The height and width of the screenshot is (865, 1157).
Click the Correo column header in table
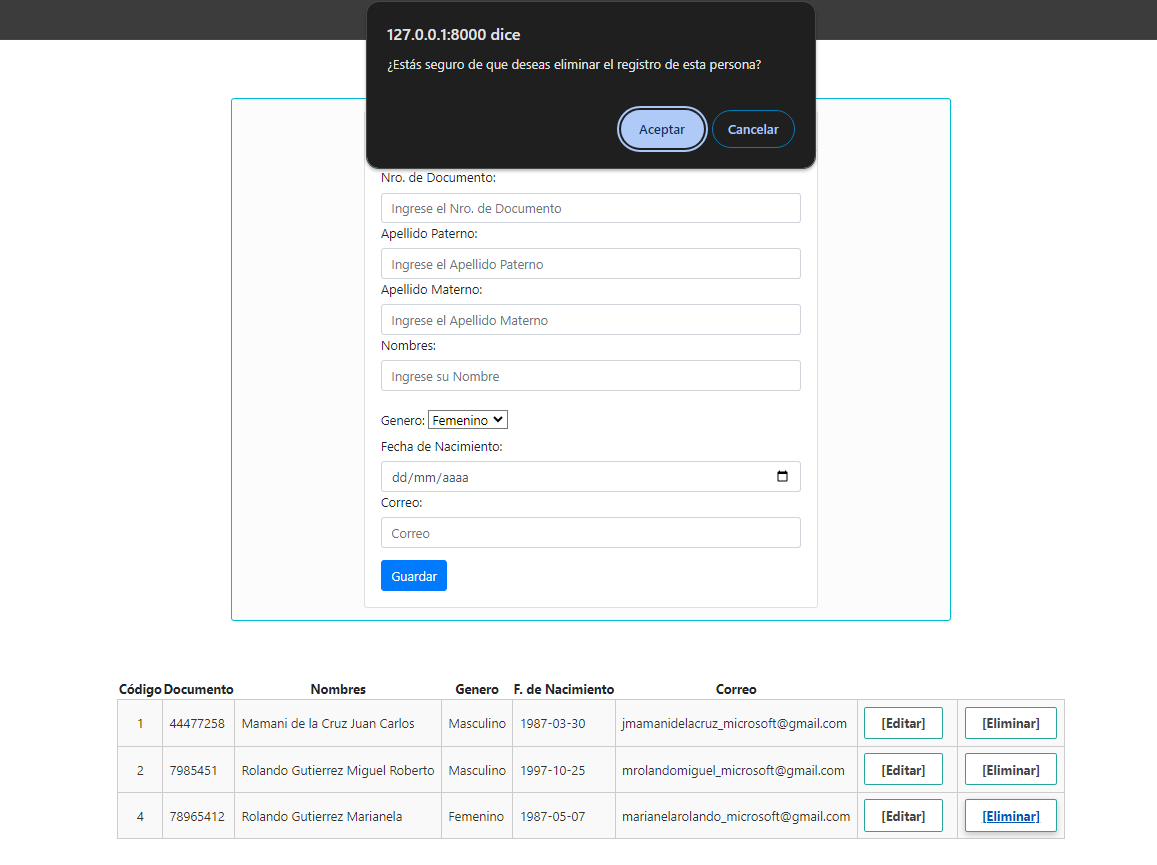click(x=736, y=689)
